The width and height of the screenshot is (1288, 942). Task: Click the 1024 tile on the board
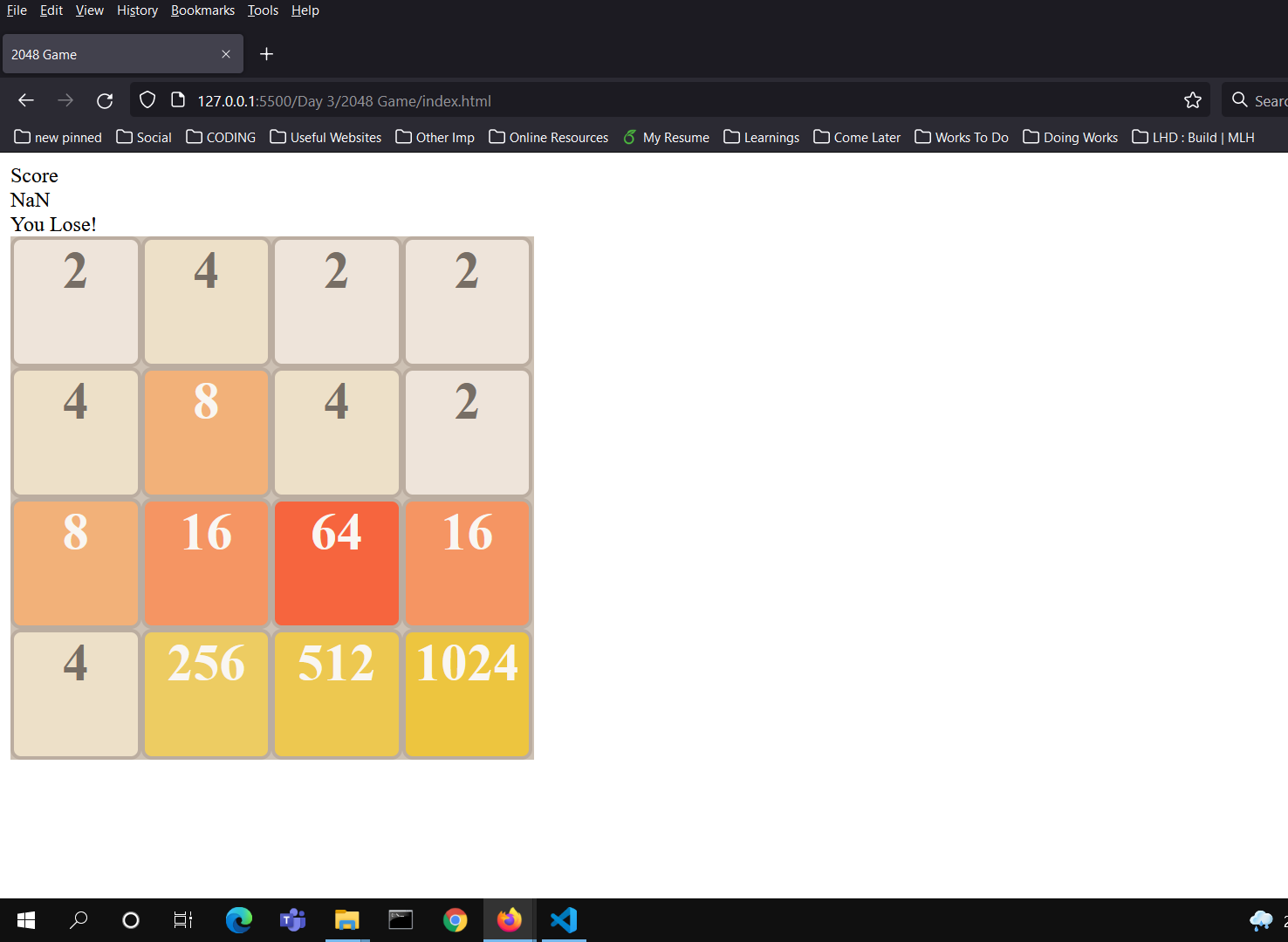[x=467, y=694]
